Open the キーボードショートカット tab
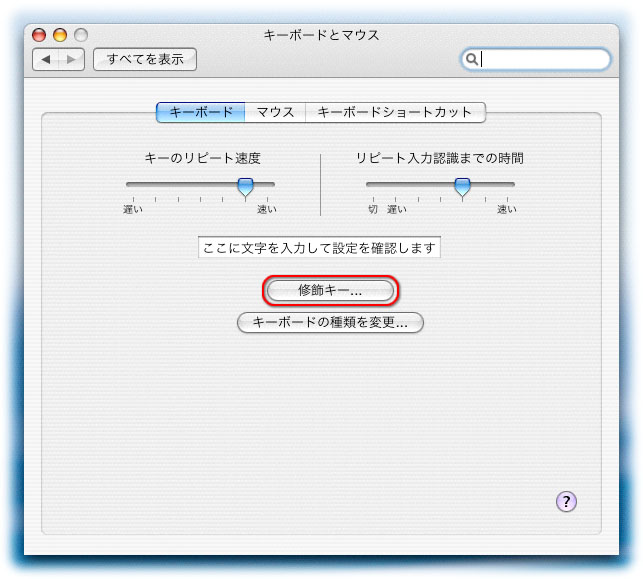Image resolution: width=643 pixels, height=579 pixels. pos(395,112)
